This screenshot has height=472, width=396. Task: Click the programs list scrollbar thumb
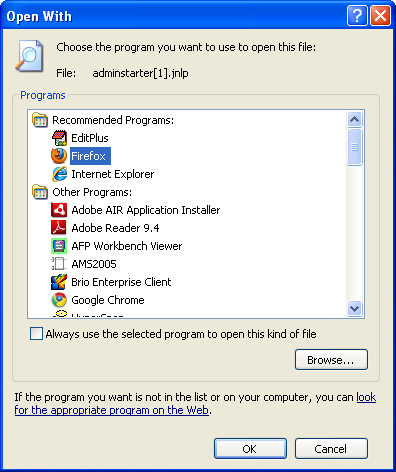(354, 147)
